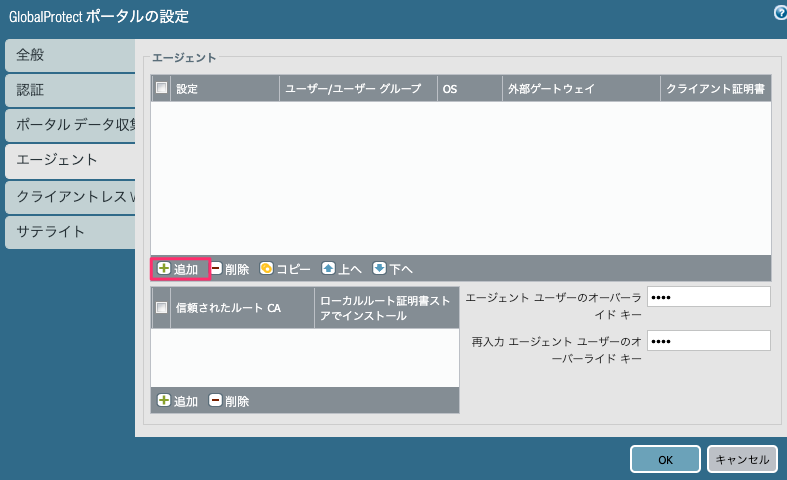Open the クライアントレス VPN tab
The height and width of the screenshot is (480, 787).
70,197
